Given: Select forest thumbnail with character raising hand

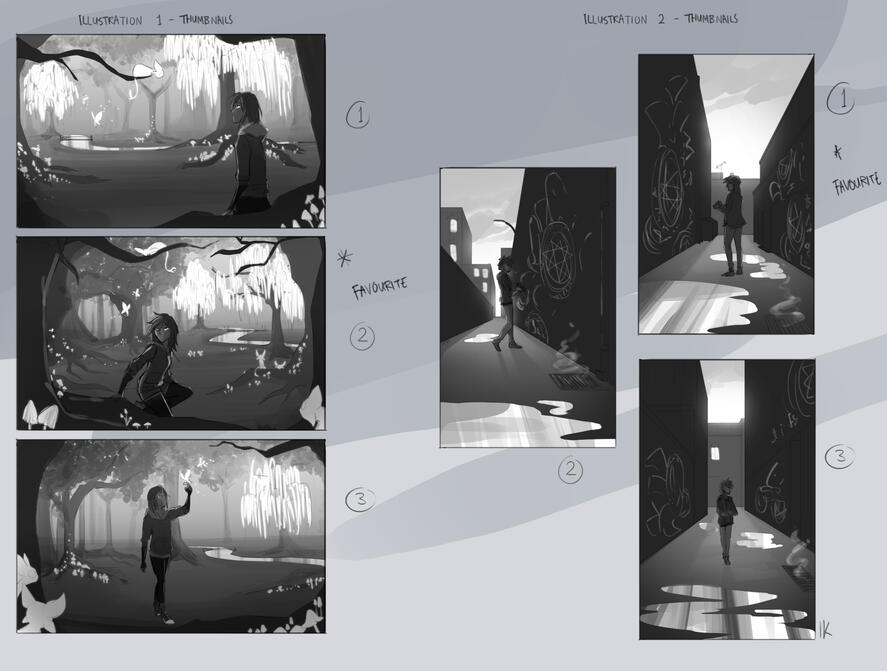Looking at the screenshot, I should [x=171, y=536].
